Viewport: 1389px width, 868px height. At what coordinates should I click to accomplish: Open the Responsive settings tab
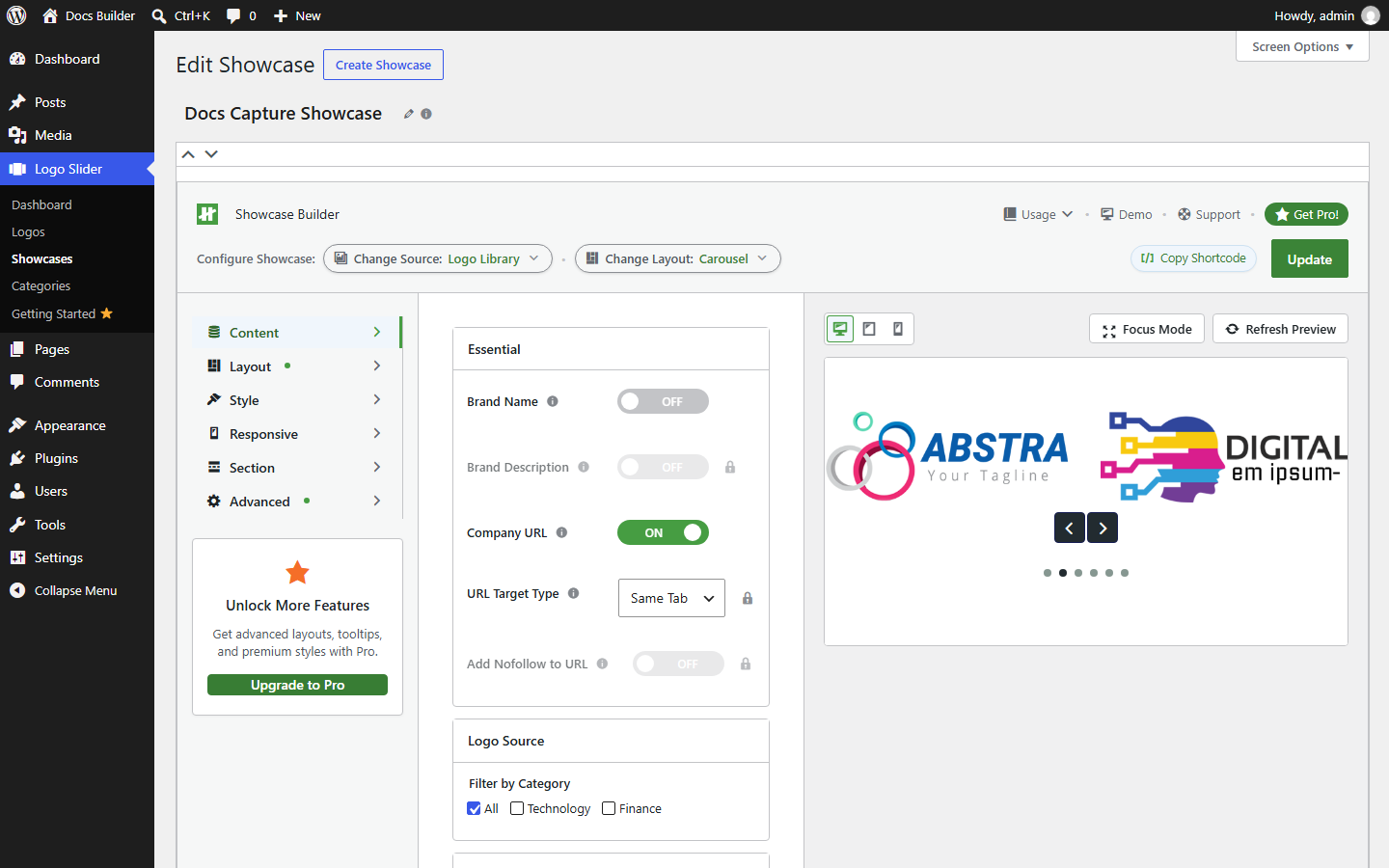(x=295, y=434)
